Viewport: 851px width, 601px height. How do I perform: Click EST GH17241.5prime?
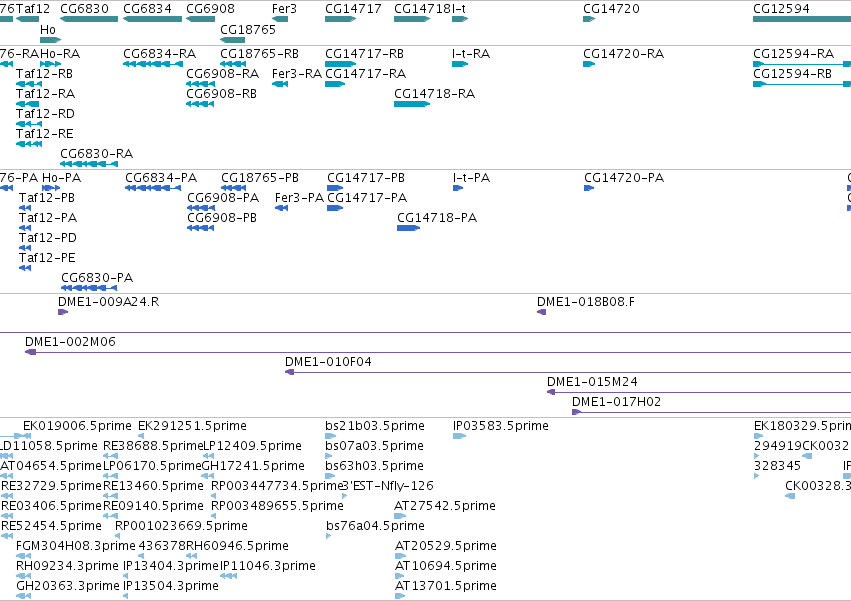tap(253, 466)
